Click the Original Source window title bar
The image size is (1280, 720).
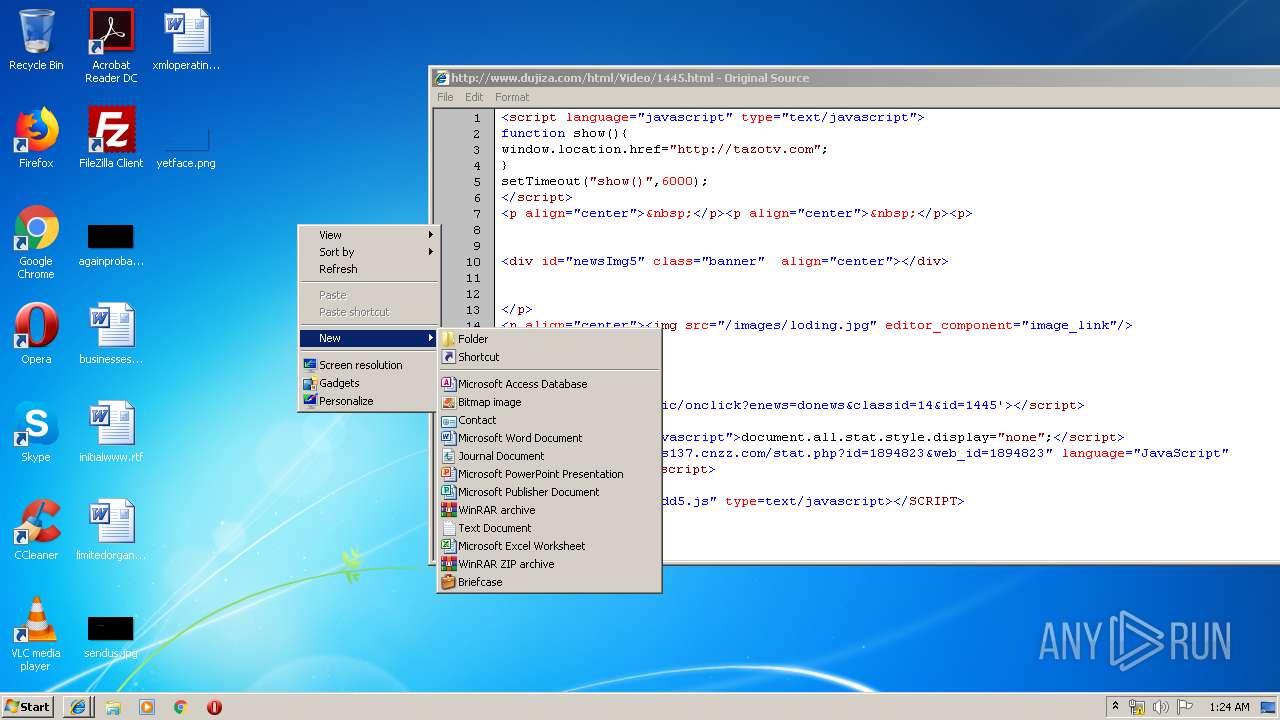pos(856,78)
